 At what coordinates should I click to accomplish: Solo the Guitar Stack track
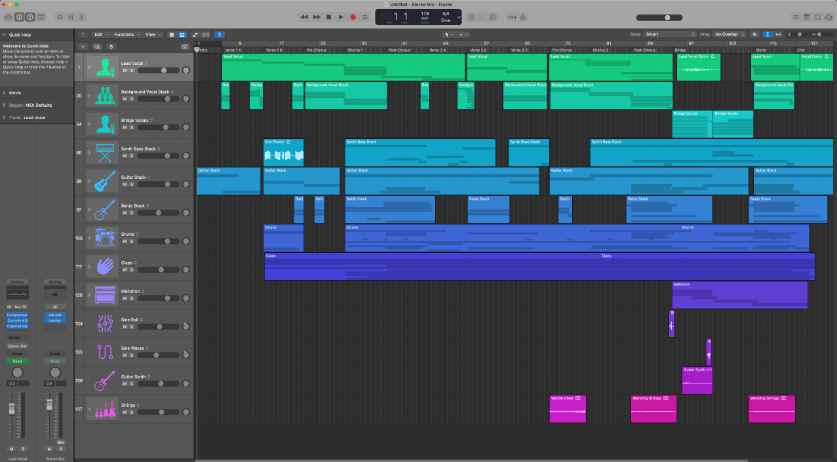point(132,184)
